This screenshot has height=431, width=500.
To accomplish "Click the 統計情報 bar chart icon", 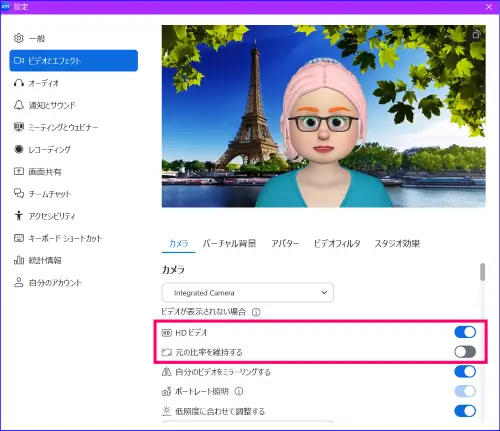I will [19, 260].
